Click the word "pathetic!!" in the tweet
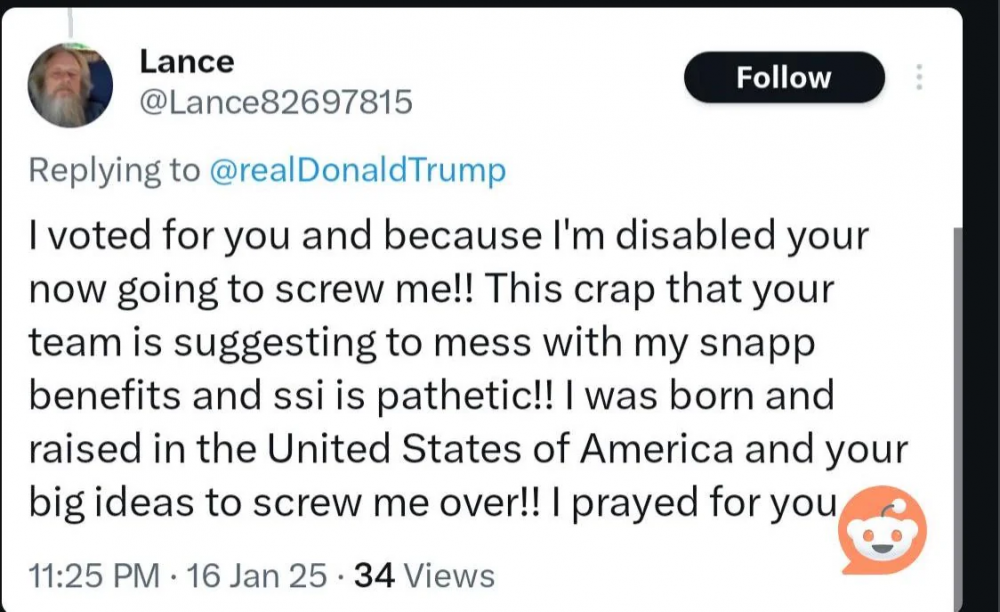This screenshot has width=1000, height=612. (x=468, y=396)
